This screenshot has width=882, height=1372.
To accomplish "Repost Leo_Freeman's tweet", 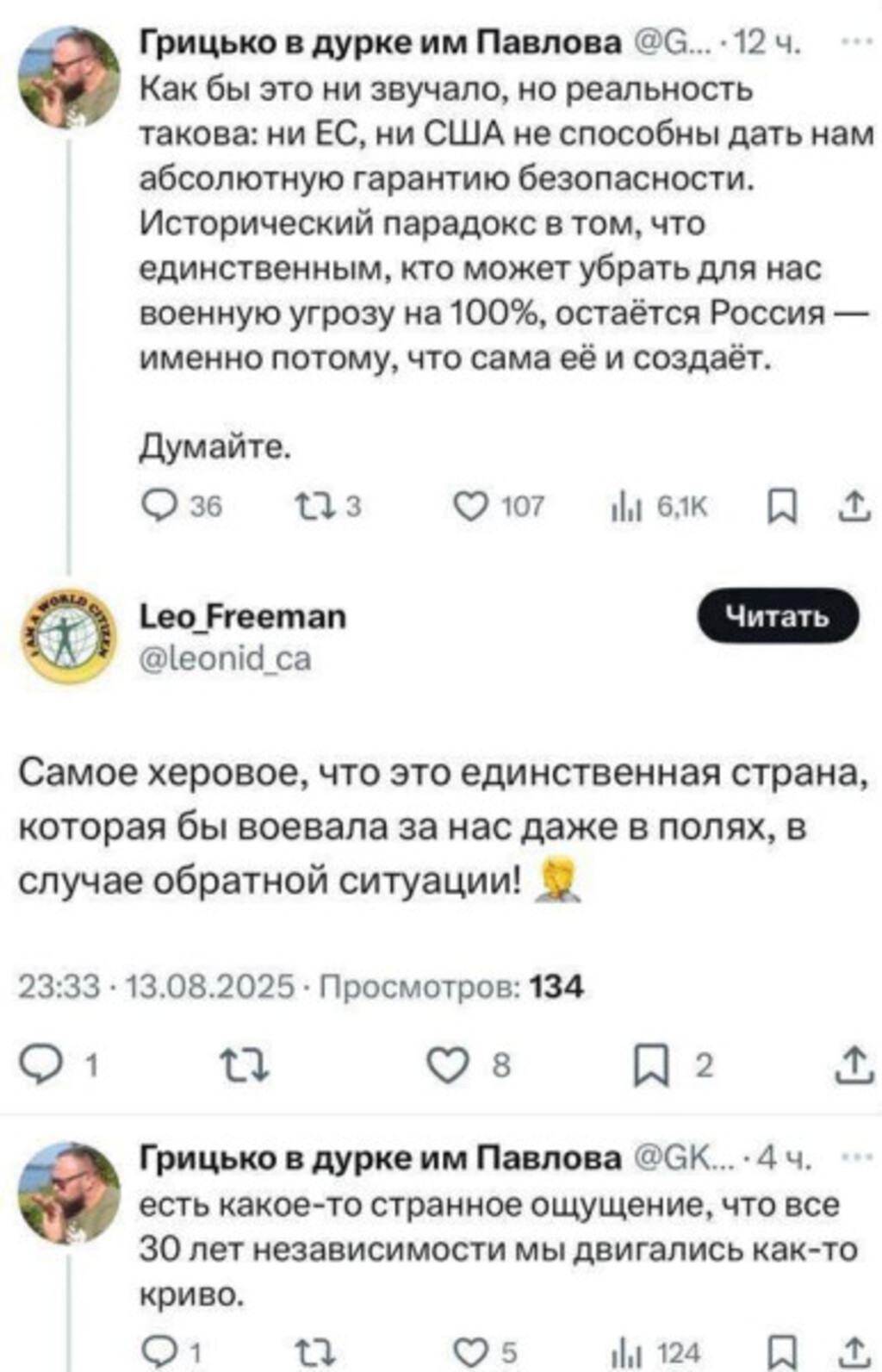I will coord(245,1067).
